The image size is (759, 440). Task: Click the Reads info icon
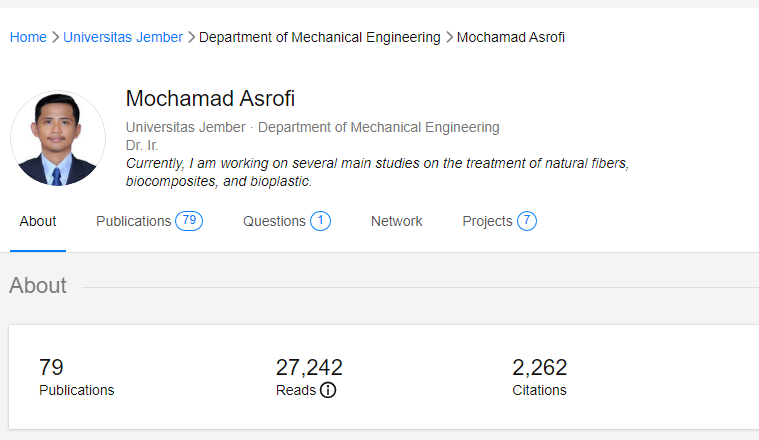328,390
